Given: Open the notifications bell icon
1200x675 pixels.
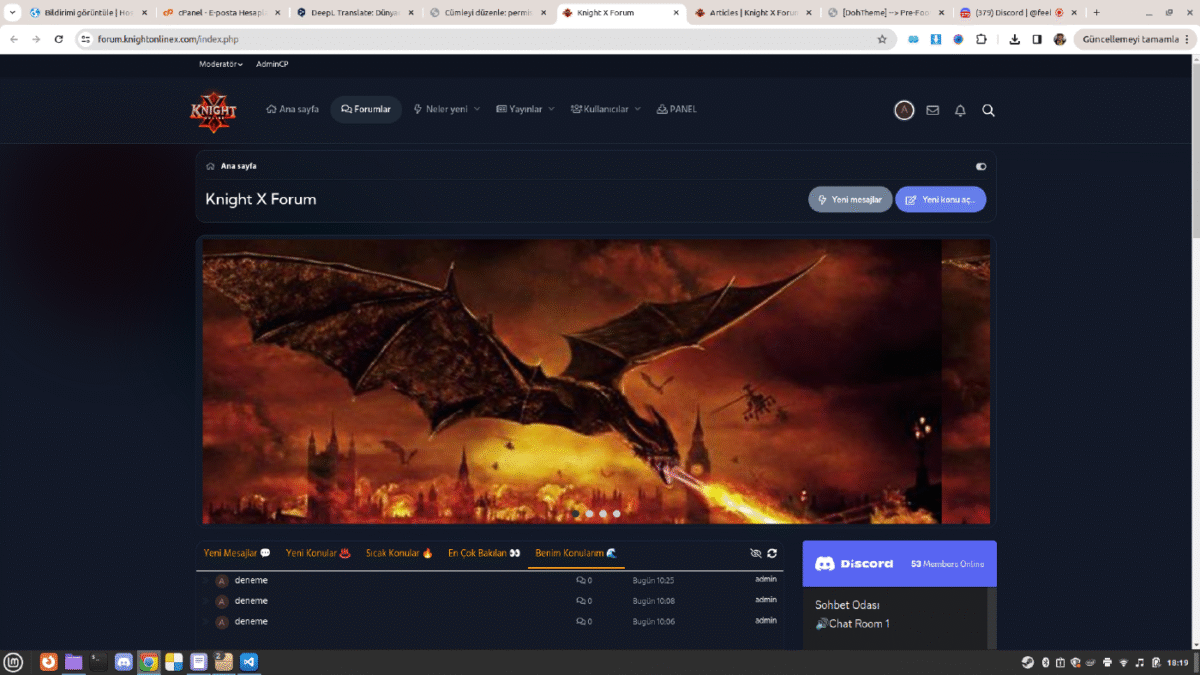Looking at the screenshot, I should pos(960,110).
